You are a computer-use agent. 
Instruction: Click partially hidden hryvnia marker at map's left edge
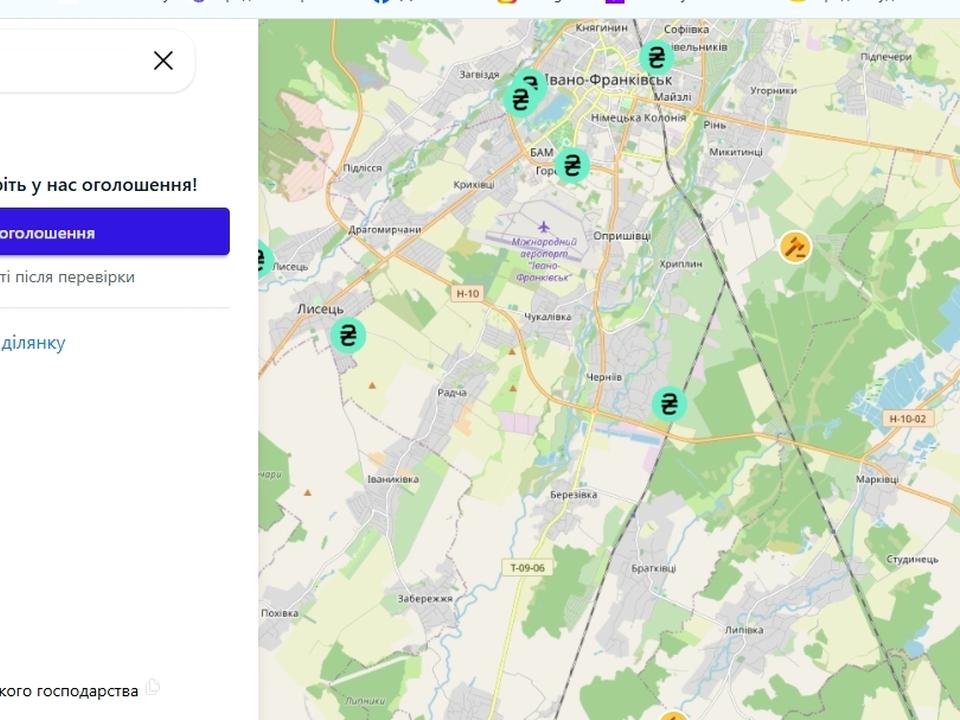point(264,260)
